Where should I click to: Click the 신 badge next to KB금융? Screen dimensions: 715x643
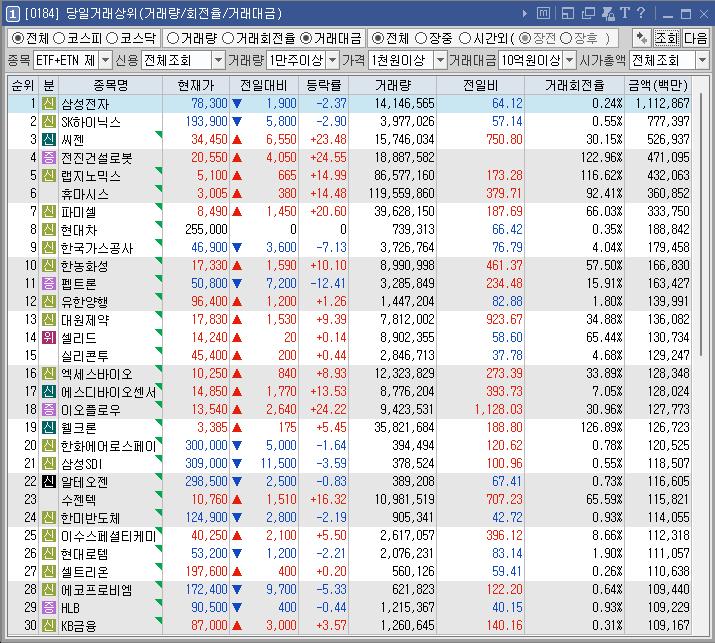coord(49,625)
